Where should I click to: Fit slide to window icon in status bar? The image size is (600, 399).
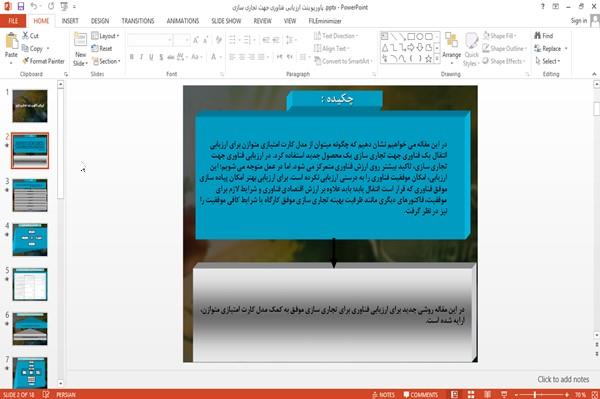pyautogui.click(x=595, y=394)
